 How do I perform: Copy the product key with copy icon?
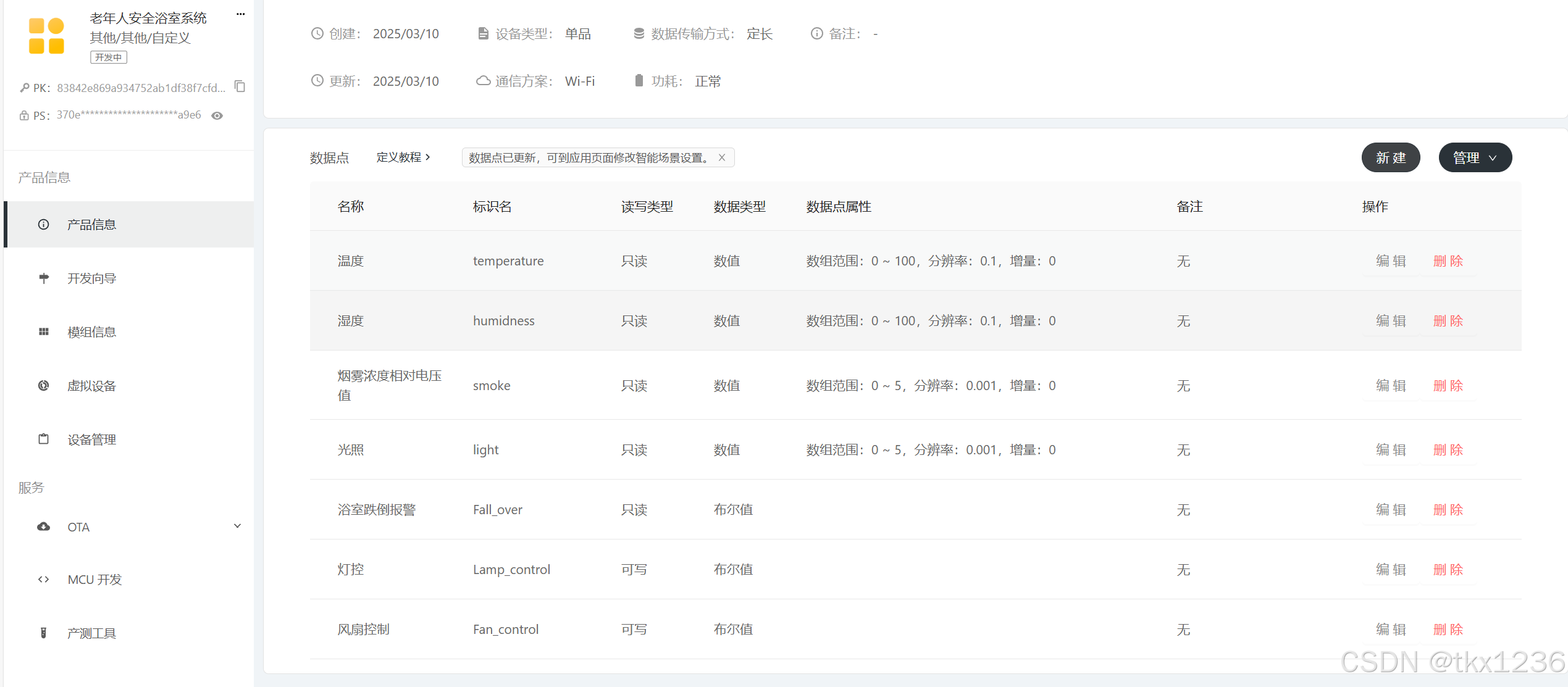(x=240, y=87)
